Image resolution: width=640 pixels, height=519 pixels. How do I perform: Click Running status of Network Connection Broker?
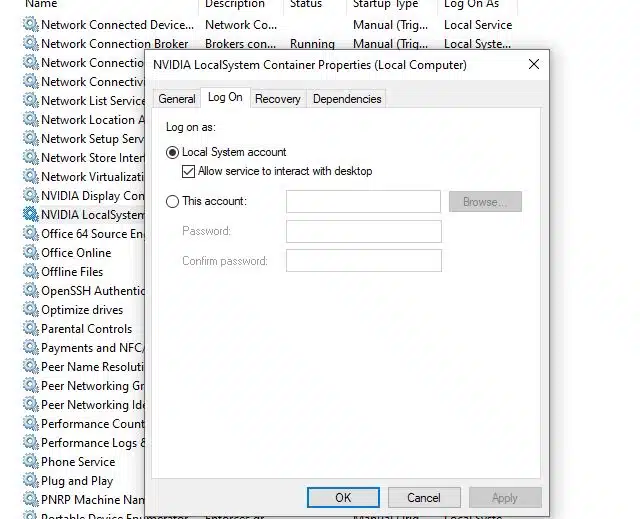(312, 44)
